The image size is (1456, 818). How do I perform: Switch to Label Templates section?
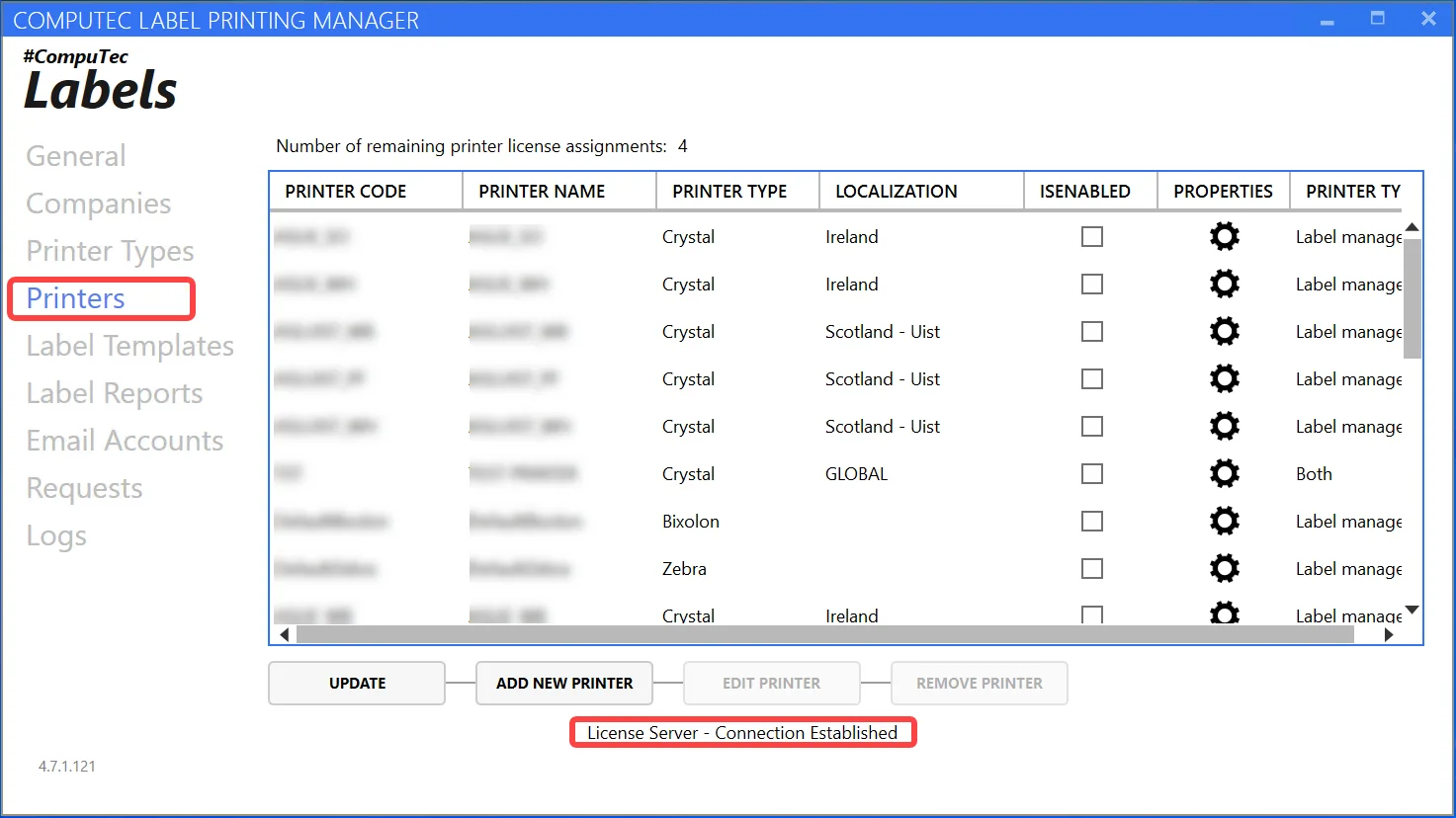coord(129,346)
